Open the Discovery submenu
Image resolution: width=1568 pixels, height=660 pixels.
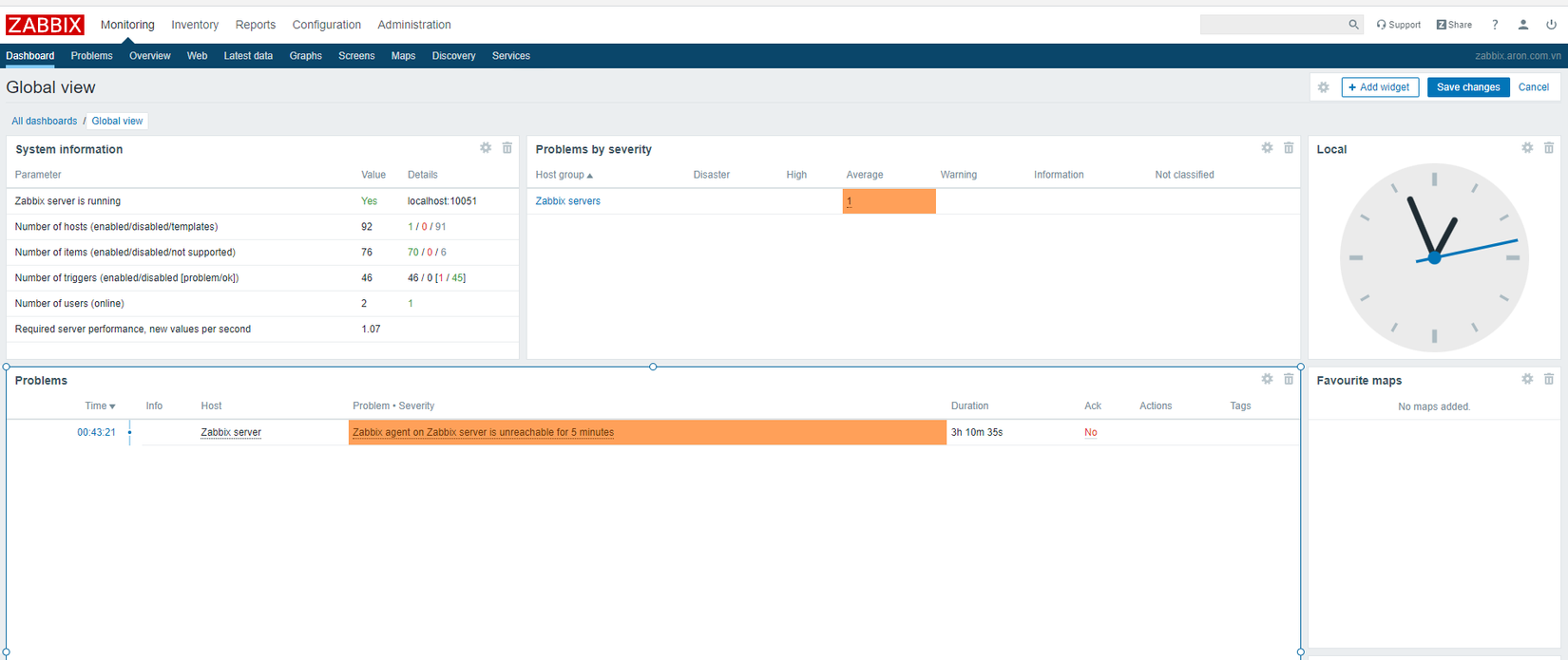pyautogui.click(x=453, y=56)
